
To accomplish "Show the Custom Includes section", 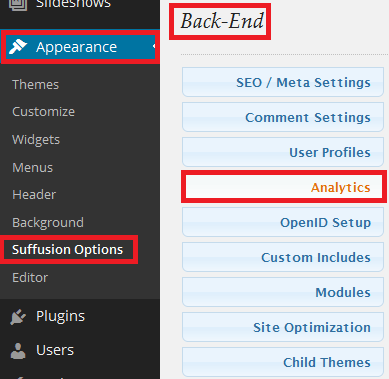I will tap(283, 257).
